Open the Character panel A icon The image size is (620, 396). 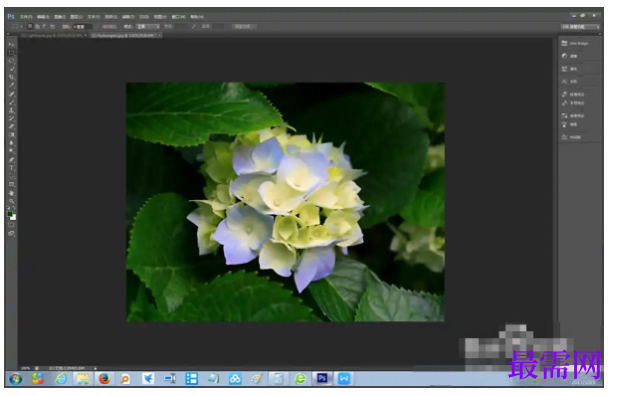point(564,81)
